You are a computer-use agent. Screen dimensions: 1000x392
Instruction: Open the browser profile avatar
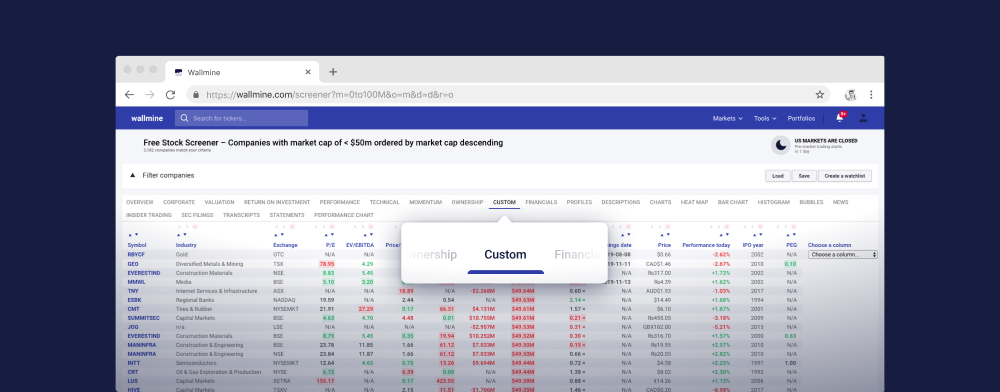[850, 95]
